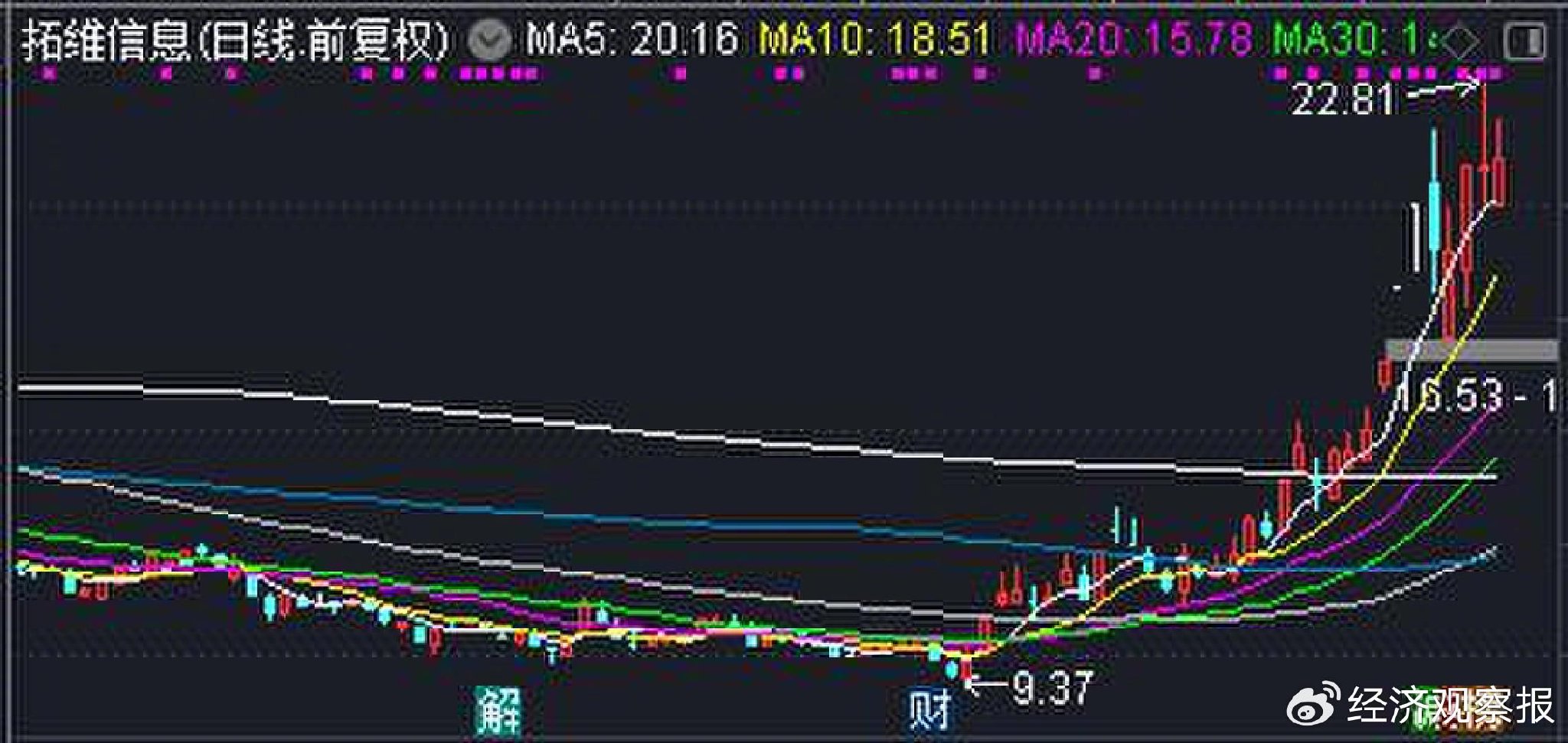The image size is (1568, 743).
Task: Click the 拓维信息 (日线.前复权) chart title
Action: tap(234, 40)
